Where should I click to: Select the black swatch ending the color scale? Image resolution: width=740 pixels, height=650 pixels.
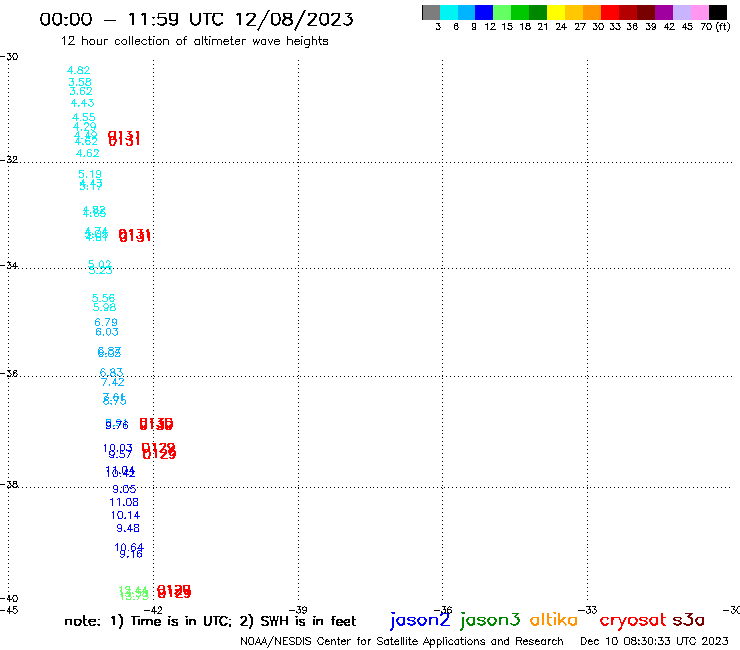(x=717, y=12)
